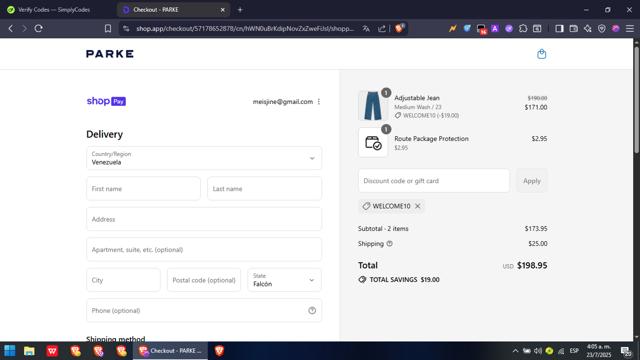Focus the Address input field
Viewport: 640px width, 360px height.
204,219
